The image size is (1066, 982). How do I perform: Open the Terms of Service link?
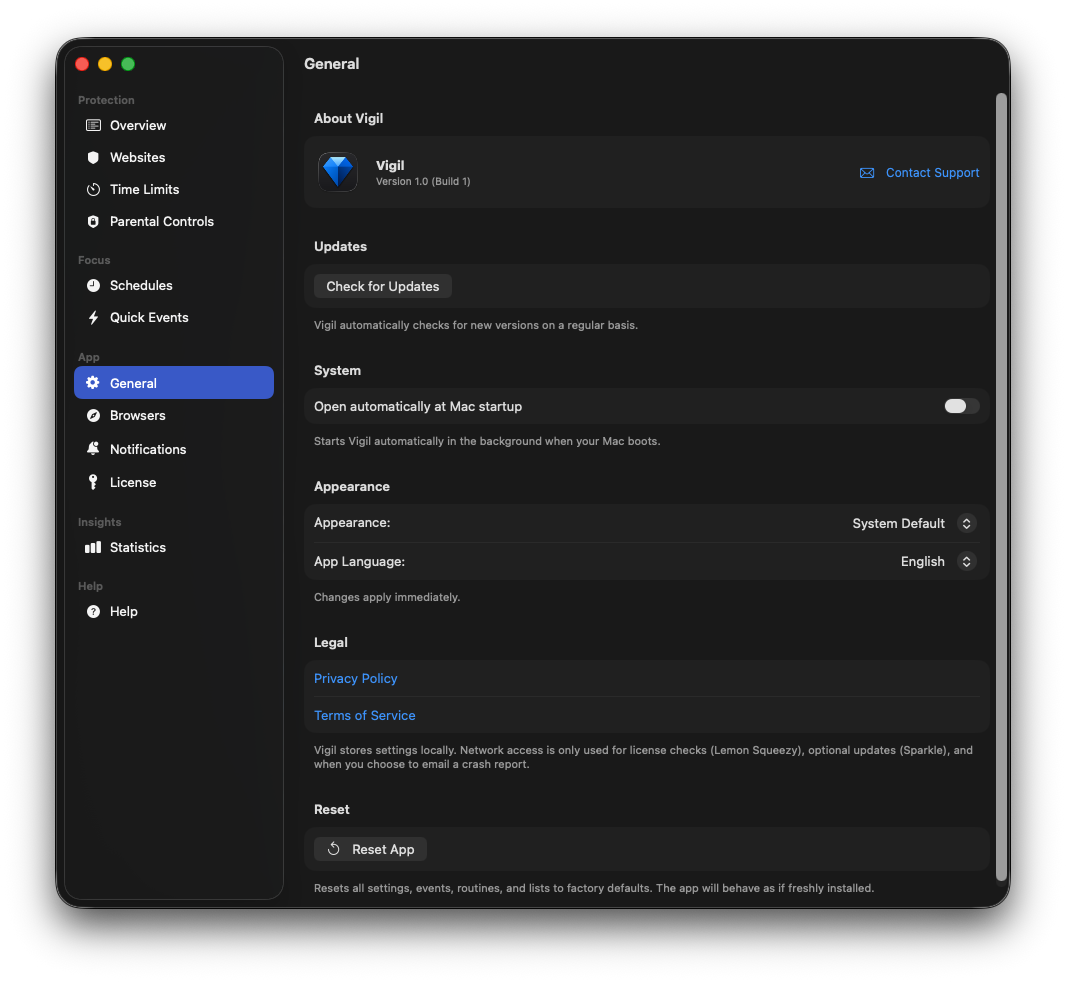point(364,715)
